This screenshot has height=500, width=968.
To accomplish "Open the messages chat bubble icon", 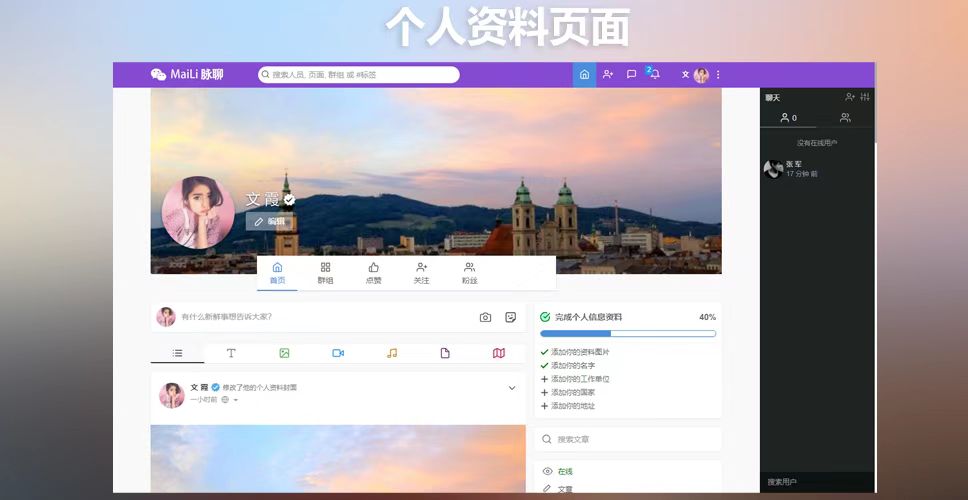I will click(x=631, y=75).
